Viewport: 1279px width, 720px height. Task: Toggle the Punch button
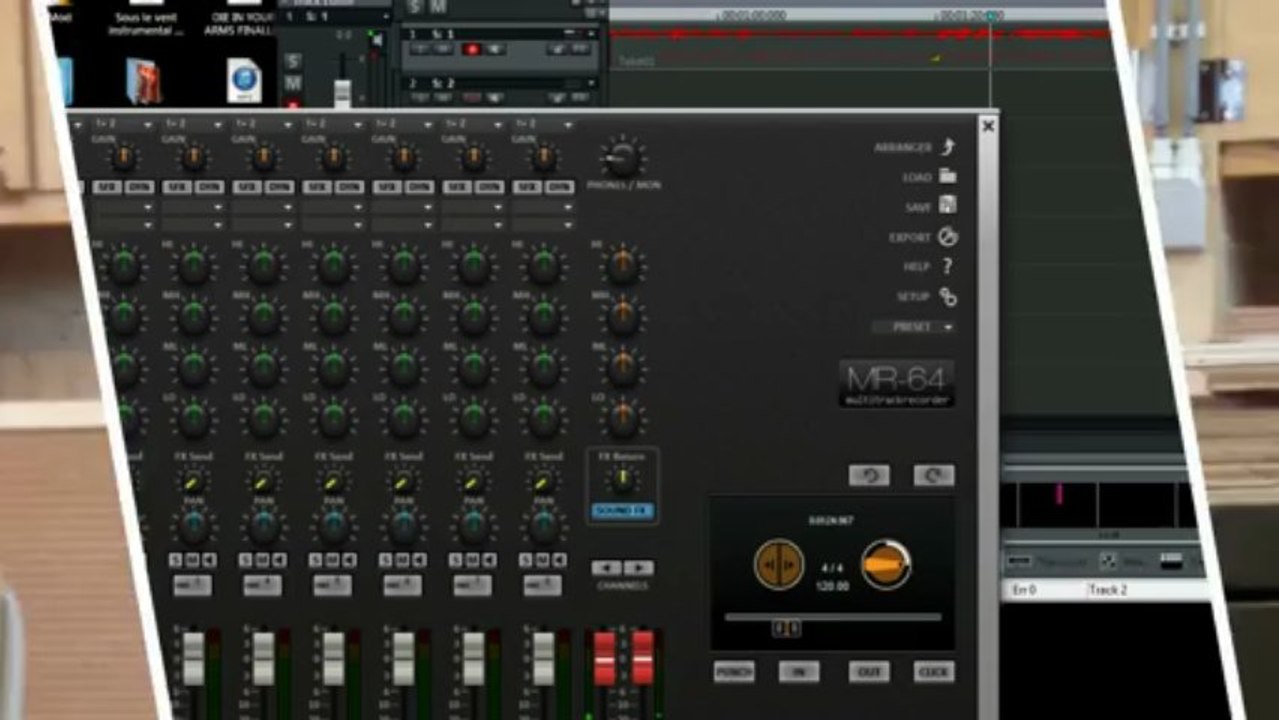coord(734,672)
